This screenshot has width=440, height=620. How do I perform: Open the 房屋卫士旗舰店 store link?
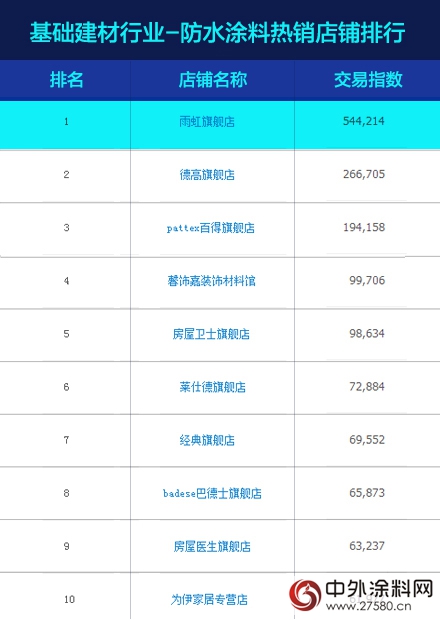211,334
